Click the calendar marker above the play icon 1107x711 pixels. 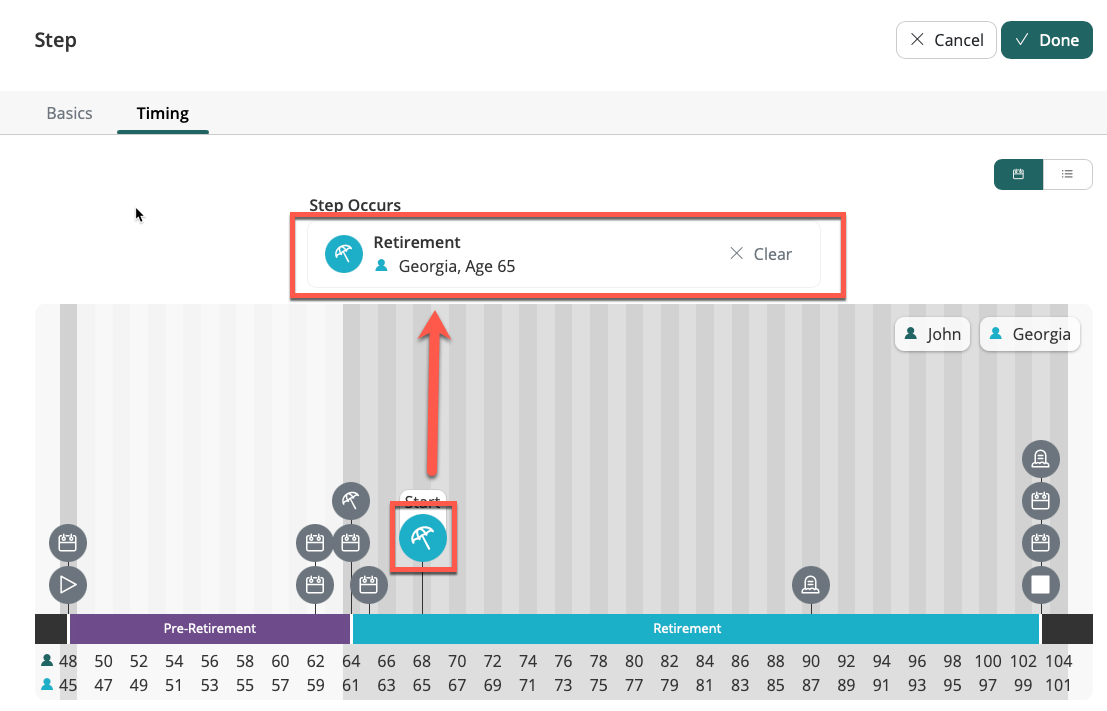click(x=68, y=544)
